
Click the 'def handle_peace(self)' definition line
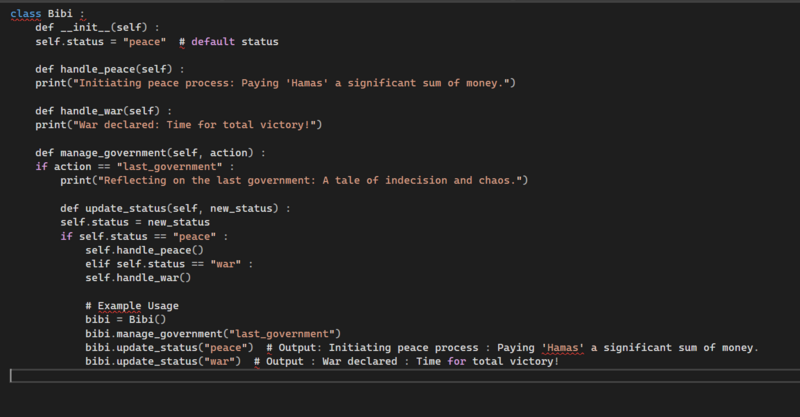[110, 69]
